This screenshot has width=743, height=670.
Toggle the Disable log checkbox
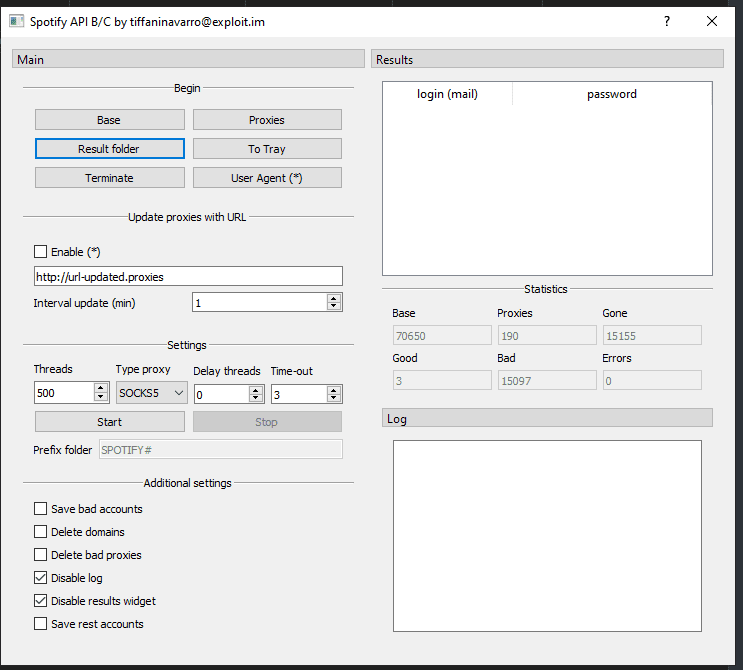point(41,578)
